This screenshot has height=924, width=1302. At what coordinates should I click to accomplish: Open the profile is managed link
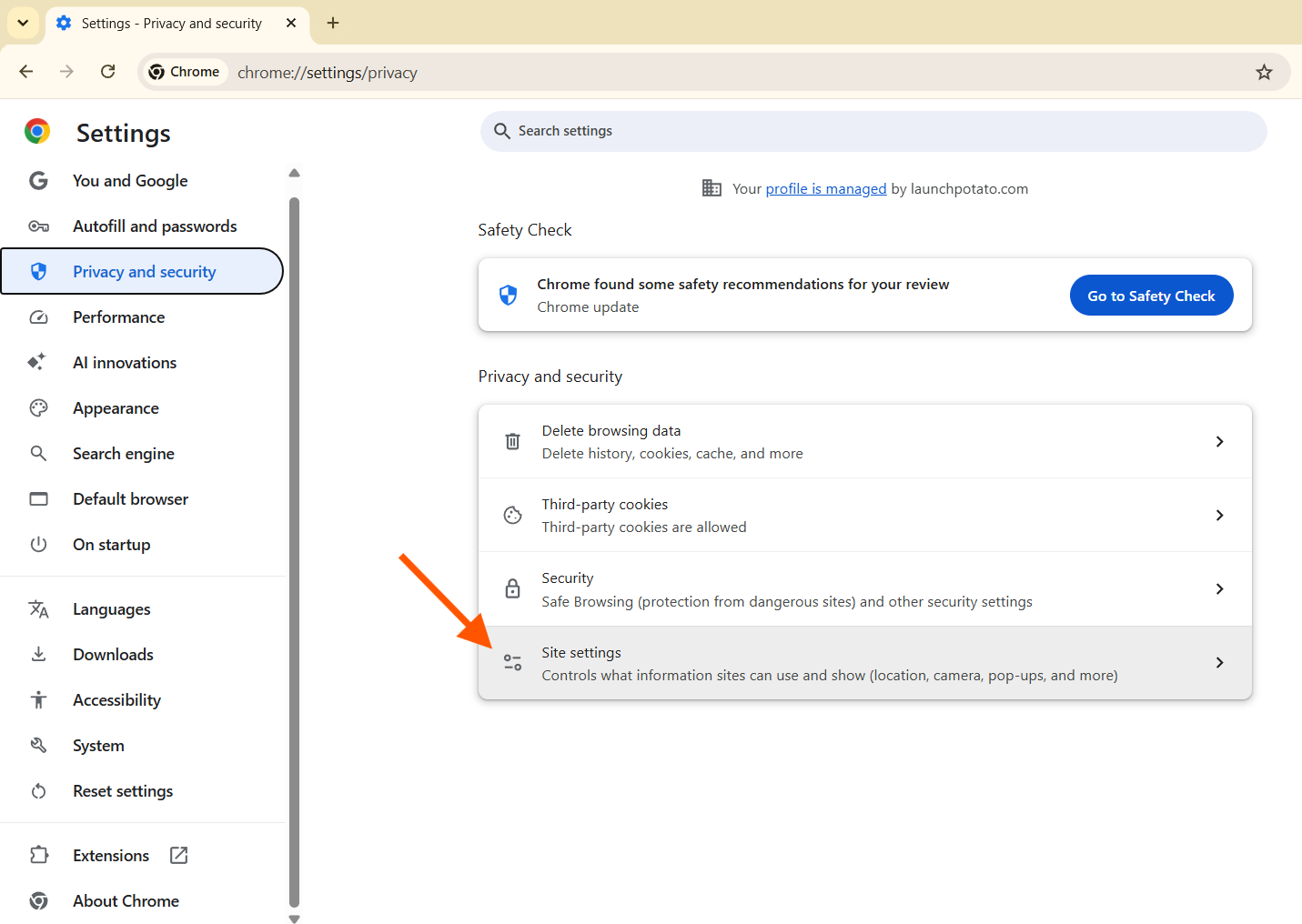[826, 188]
